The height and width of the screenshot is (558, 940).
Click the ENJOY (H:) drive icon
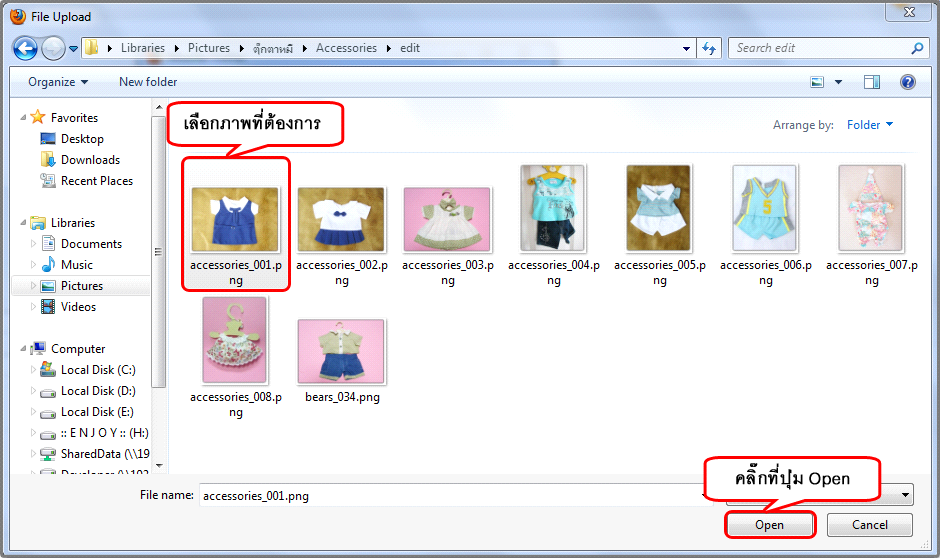[x=48, y=434]
